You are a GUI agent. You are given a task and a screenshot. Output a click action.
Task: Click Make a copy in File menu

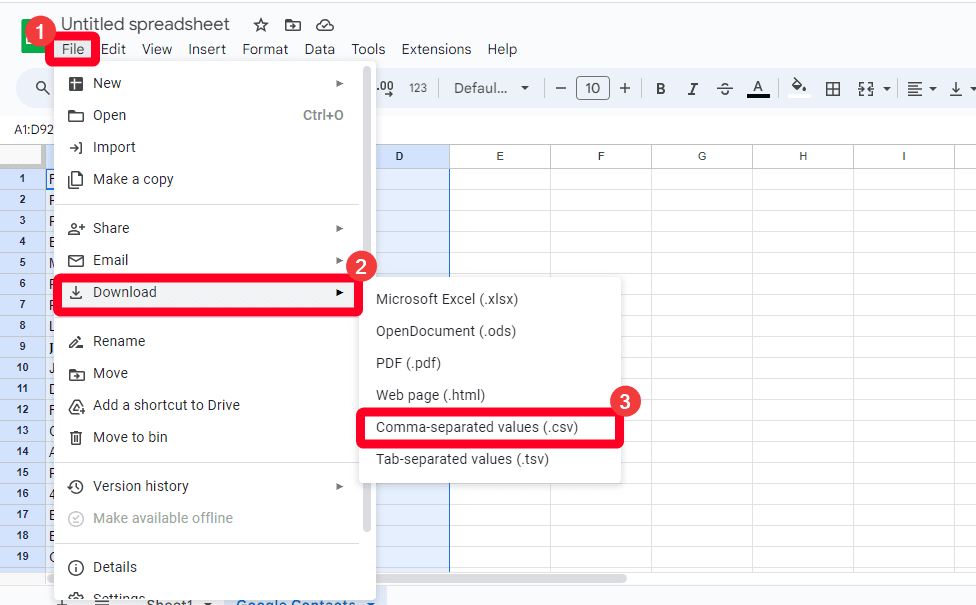click(x=133, y=179)
